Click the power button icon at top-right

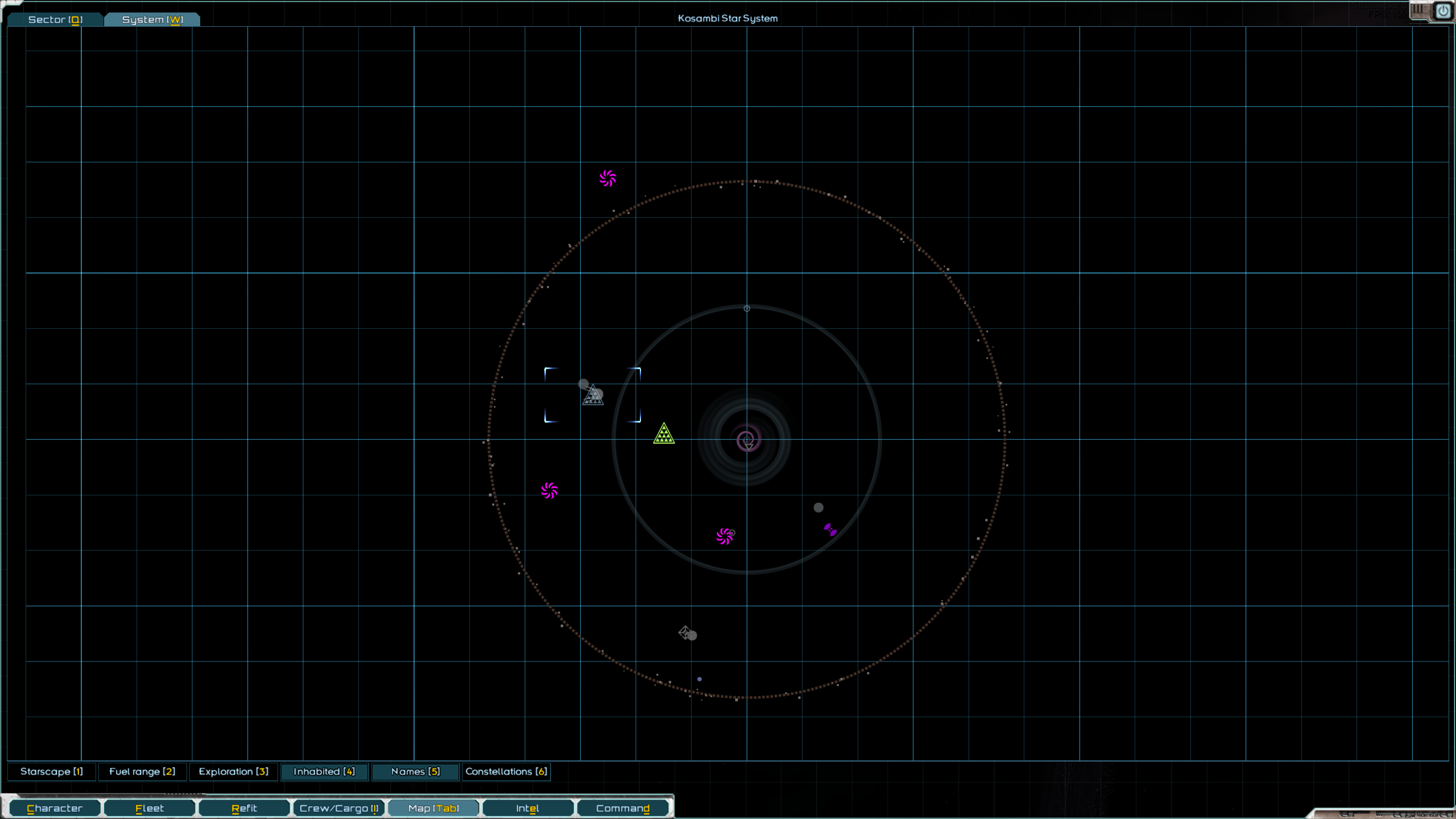click(1443, 11)
